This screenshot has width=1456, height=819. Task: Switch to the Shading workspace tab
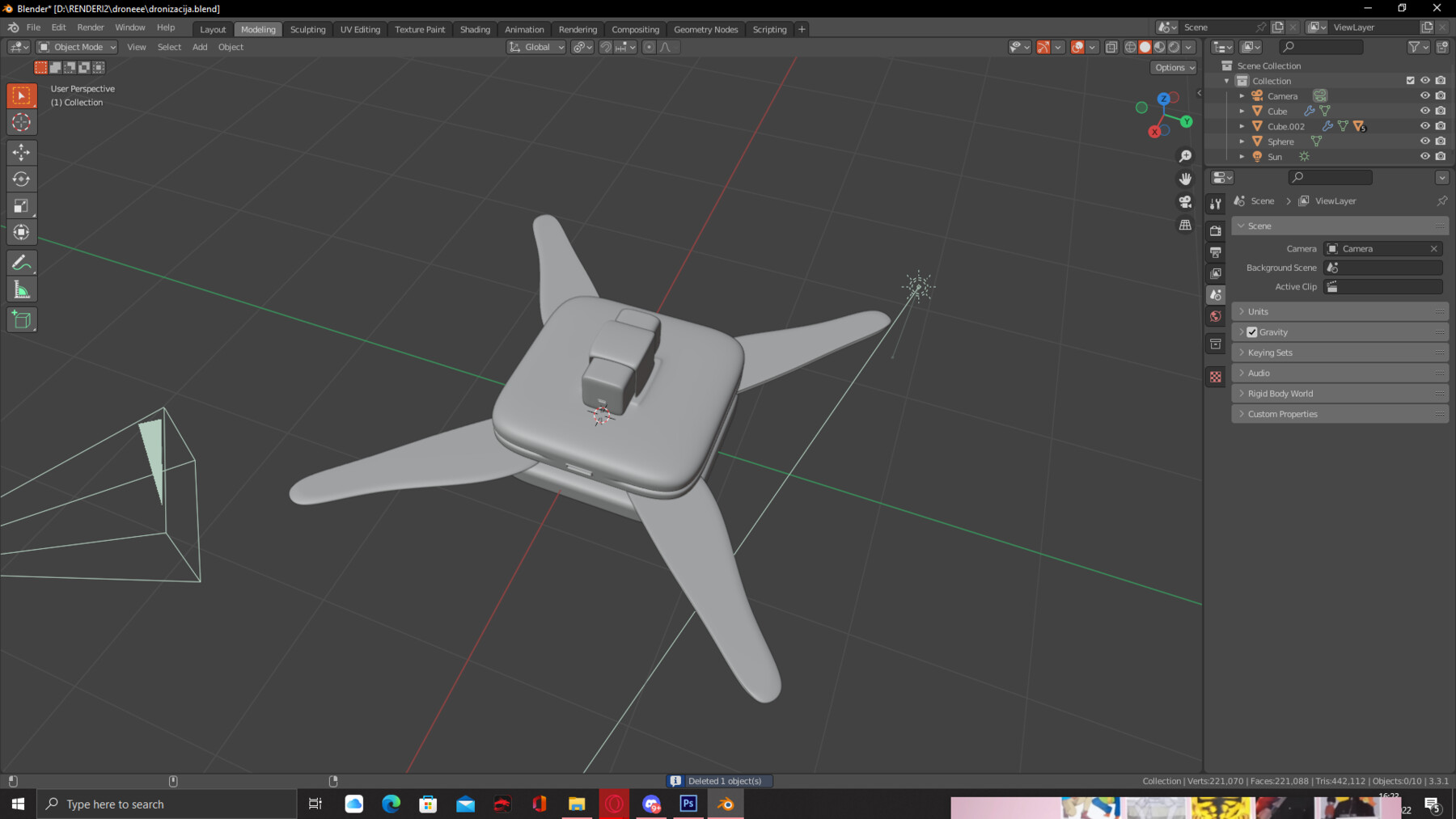point(475,29)
